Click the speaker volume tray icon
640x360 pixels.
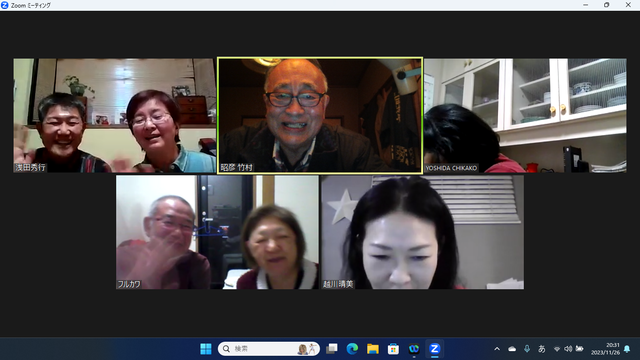568,349
